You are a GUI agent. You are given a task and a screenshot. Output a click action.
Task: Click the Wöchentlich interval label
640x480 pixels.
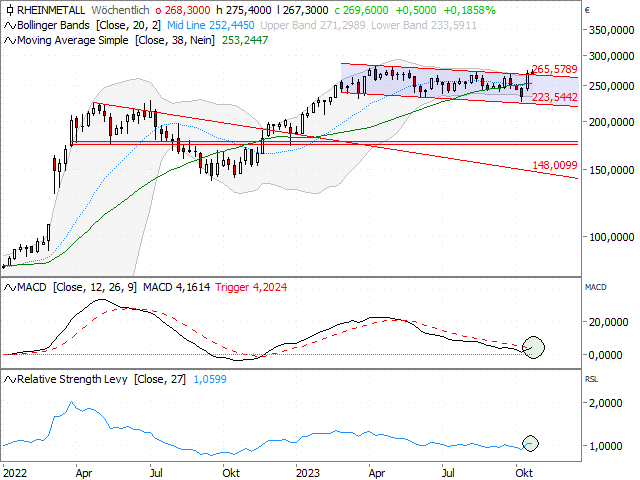(x=120, y=10)
